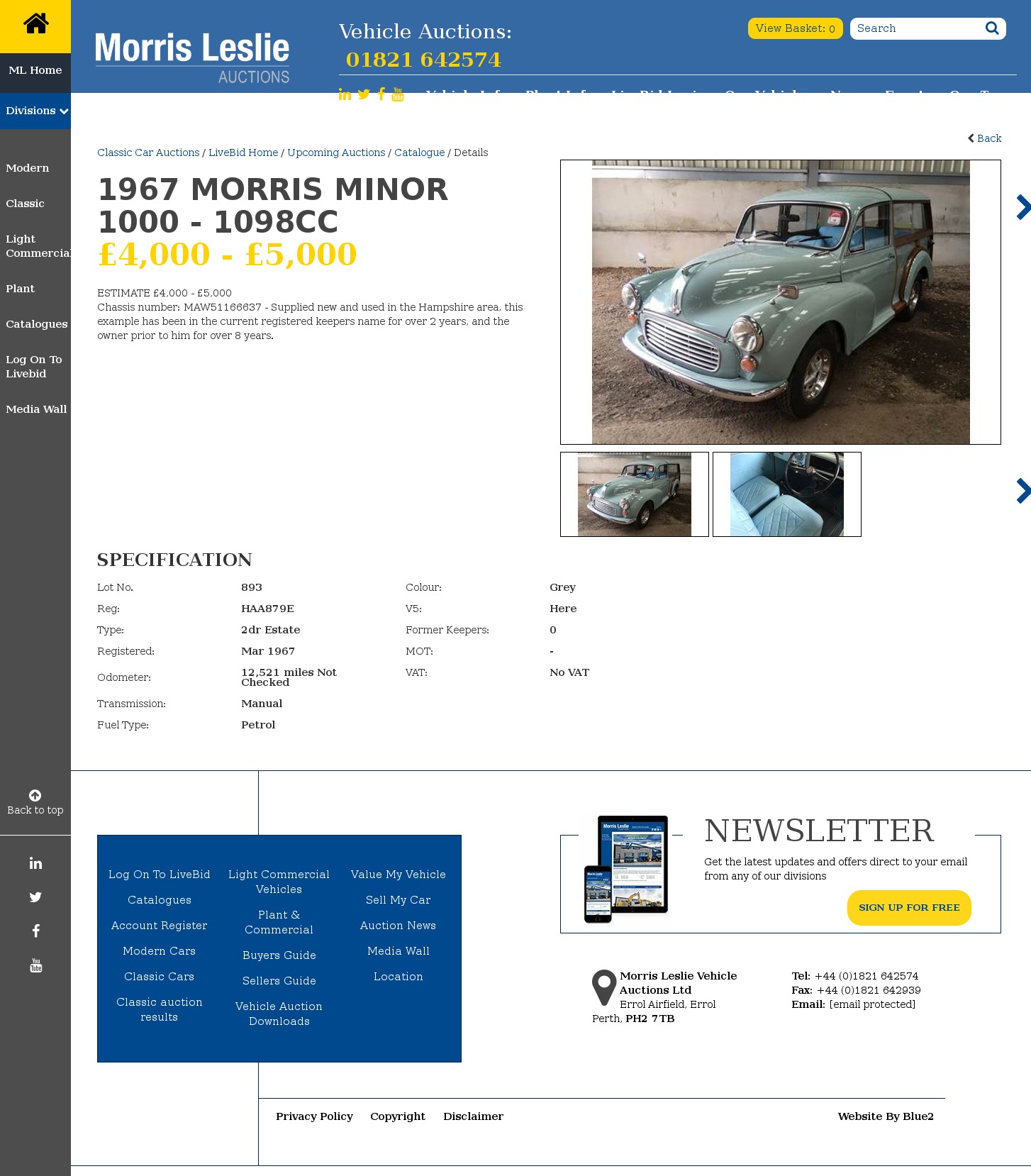Image resolution: width=1031 pixels, height=1176 pixels.
Task: Click Sign Up For Free button
Action: point(909,908)
